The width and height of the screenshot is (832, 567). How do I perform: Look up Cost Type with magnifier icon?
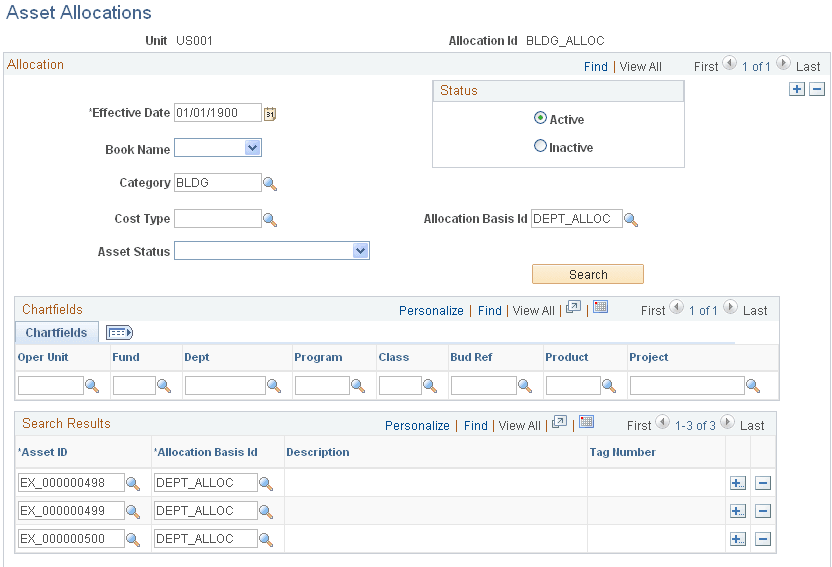pyautogui.click(x=270, y=220)
